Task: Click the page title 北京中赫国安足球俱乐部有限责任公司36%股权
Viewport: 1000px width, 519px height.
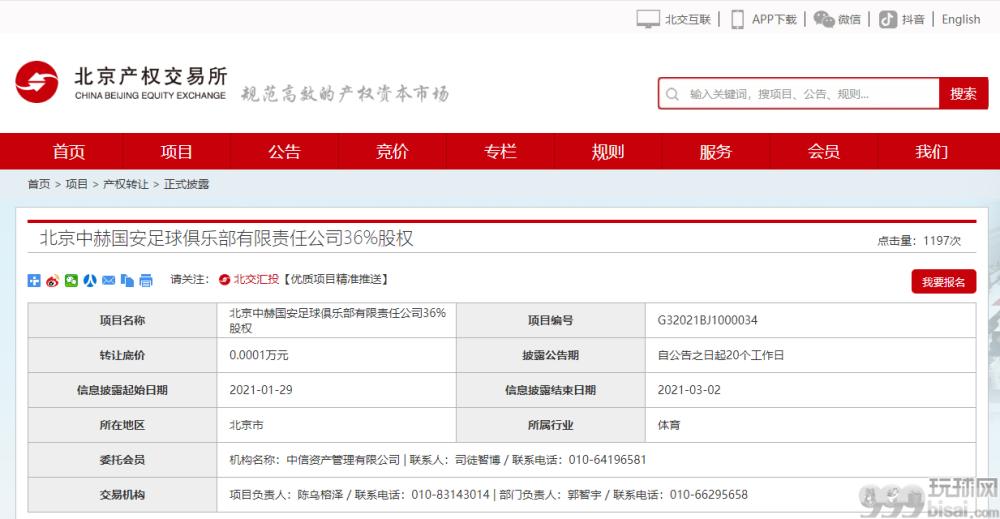Action: click(226, 238)
